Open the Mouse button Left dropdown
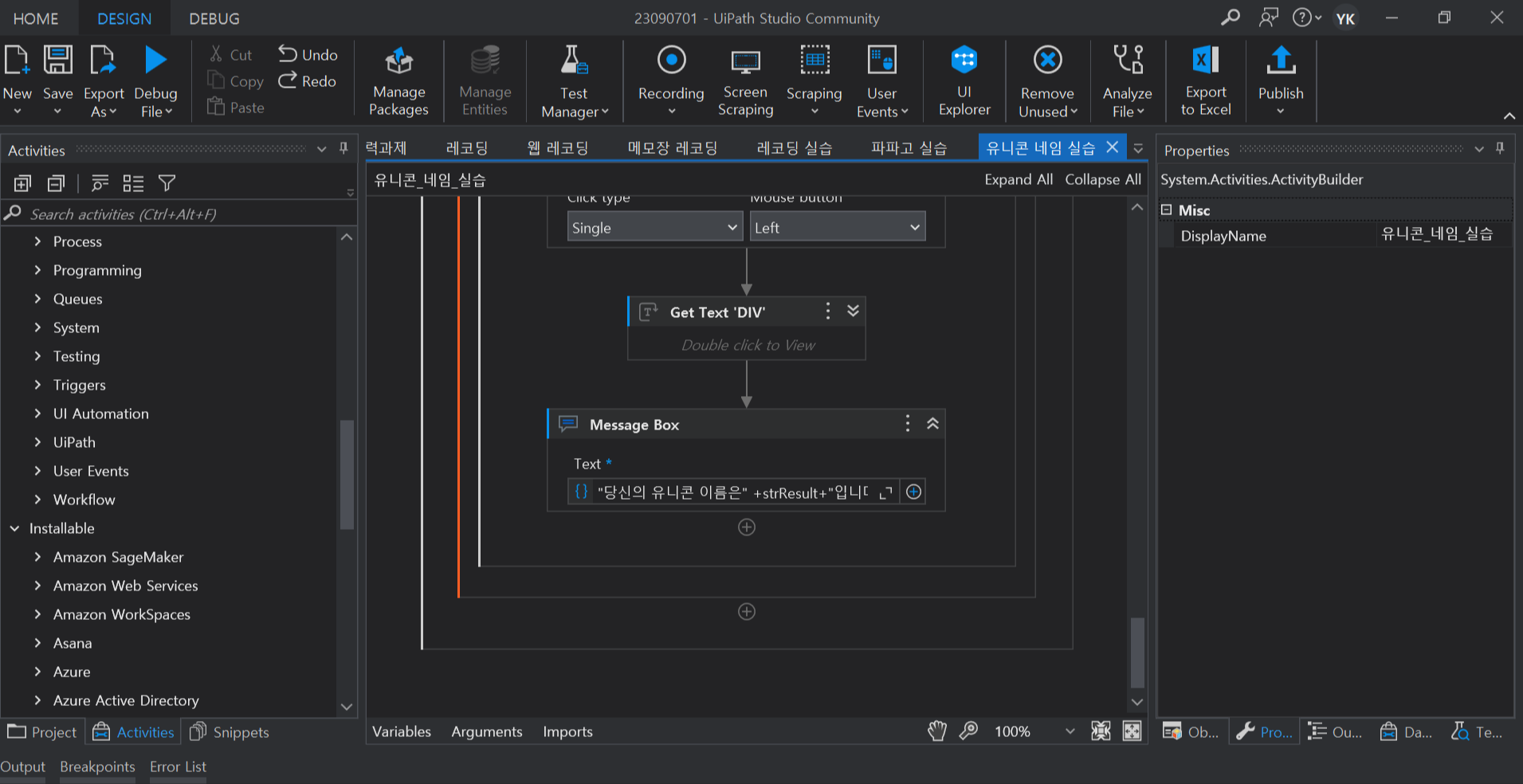 [838, 227]
